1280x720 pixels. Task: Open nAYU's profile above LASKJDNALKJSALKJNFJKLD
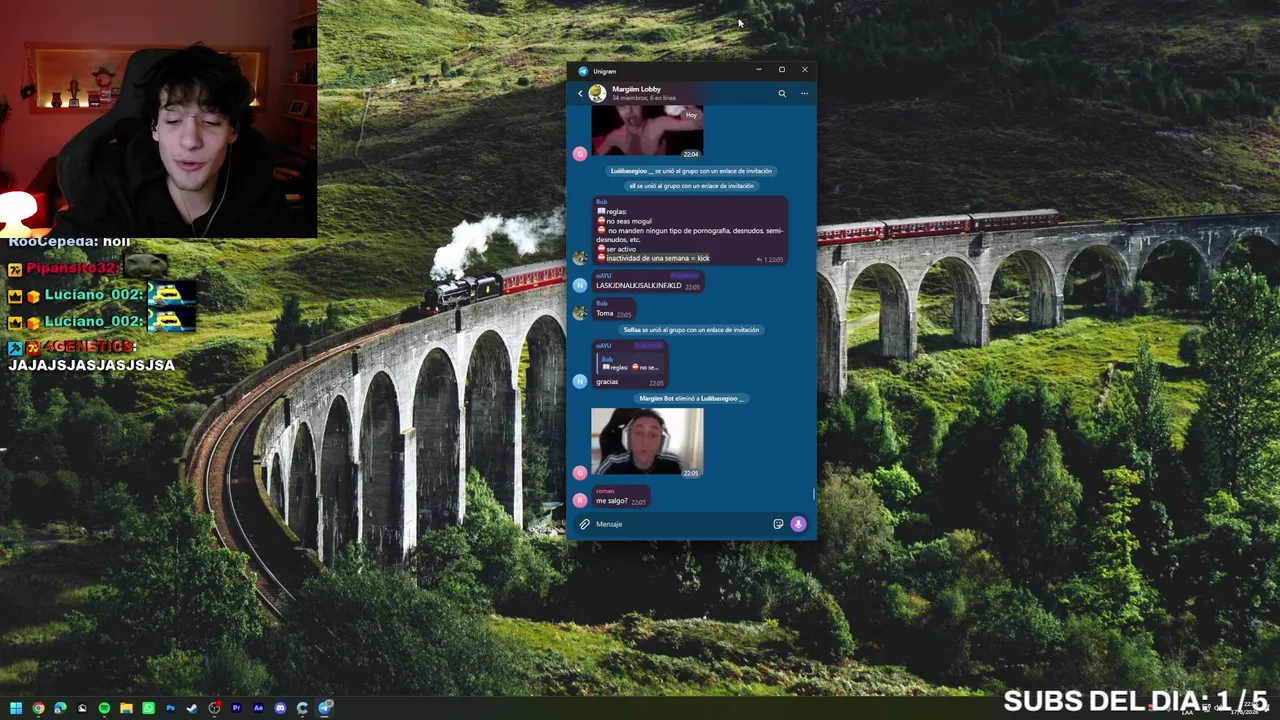pyautogui.click(x=603, y=275)
